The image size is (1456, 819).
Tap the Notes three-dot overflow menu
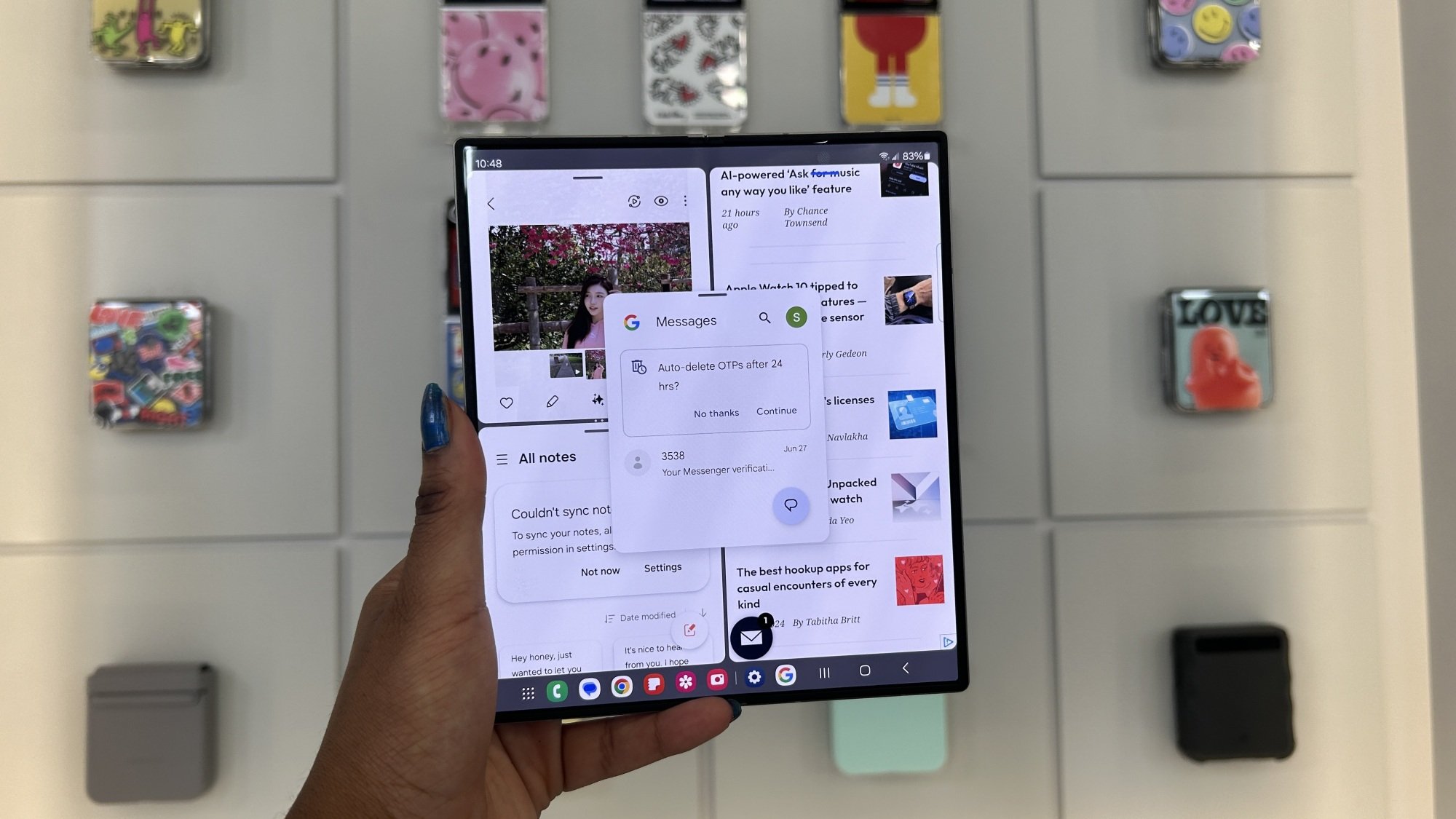pos(687,201)
